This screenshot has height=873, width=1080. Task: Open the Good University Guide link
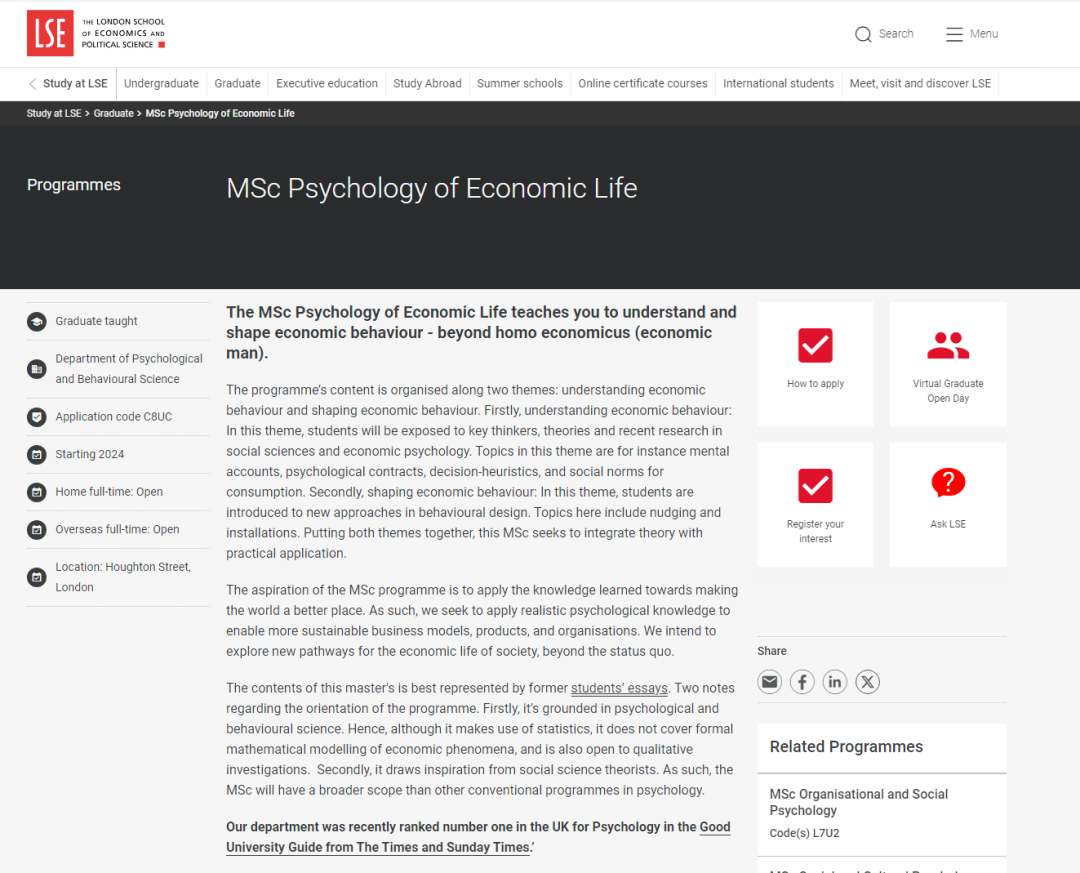[478, 836]
